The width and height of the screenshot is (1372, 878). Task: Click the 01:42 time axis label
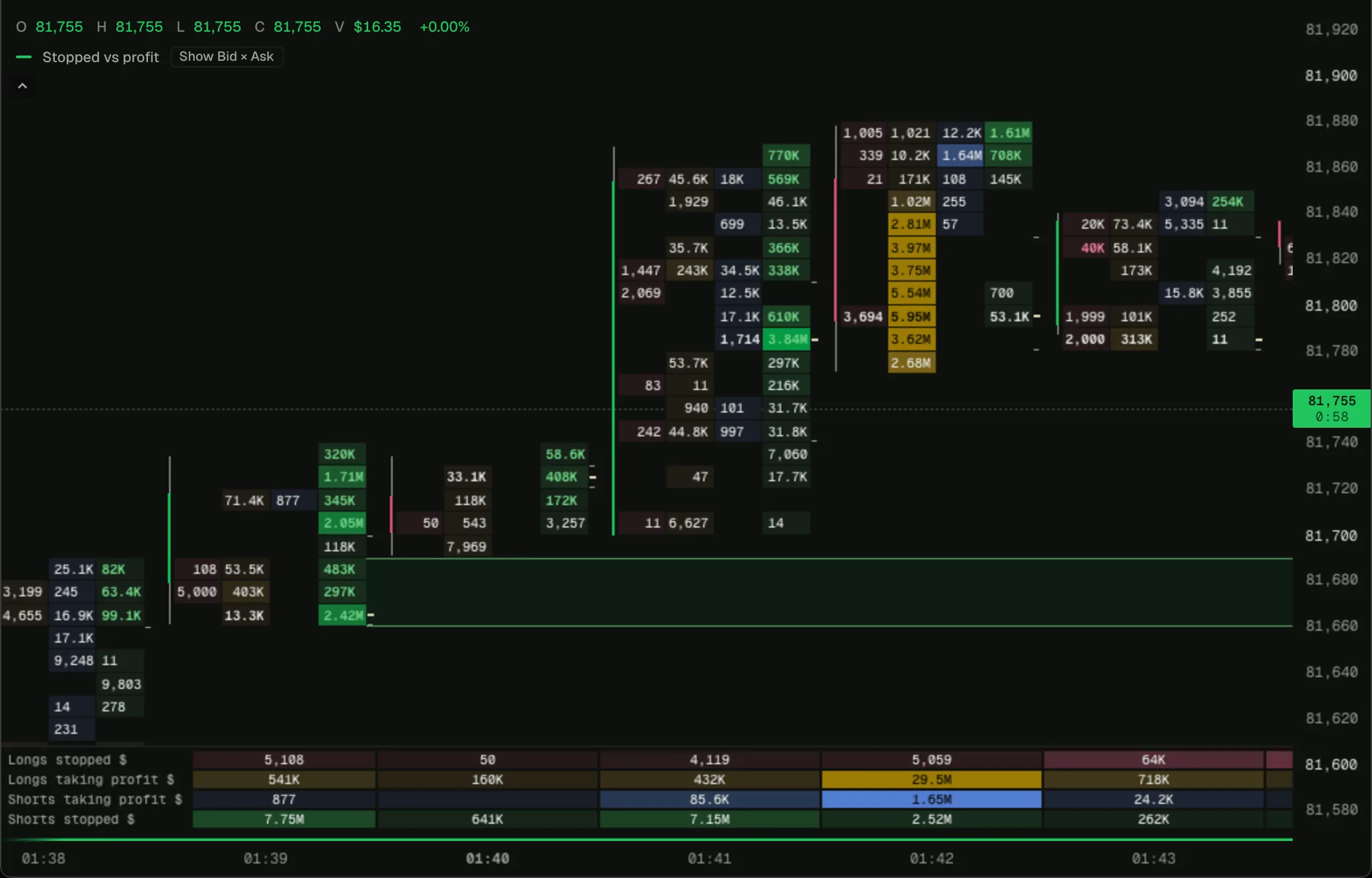tap(932, 858)
